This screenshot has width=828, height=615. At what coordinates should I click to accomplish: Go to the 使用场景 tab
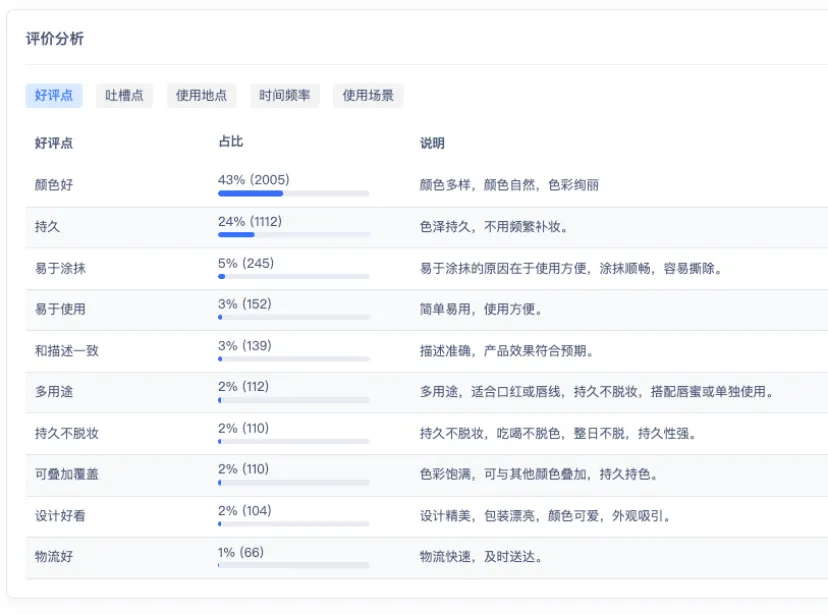[368, 96]
